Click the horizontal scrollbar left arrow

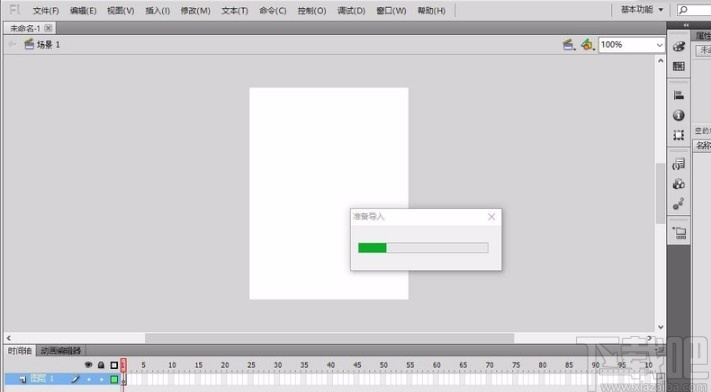[x=9, y=338]
